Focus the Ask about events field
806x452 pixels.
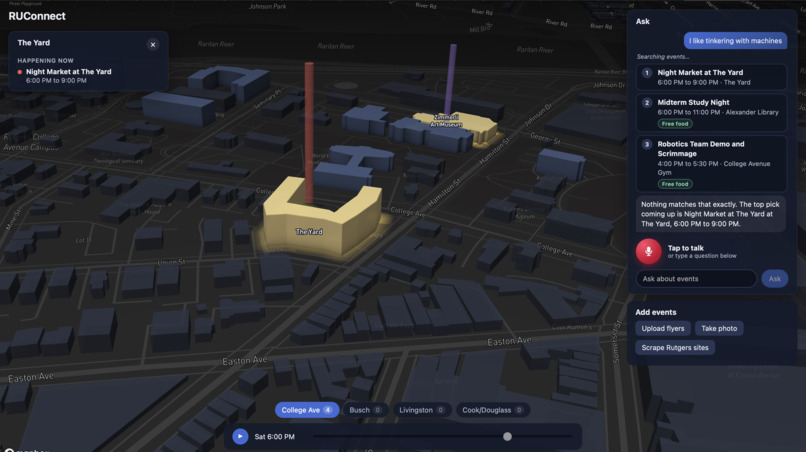(696, 279)
